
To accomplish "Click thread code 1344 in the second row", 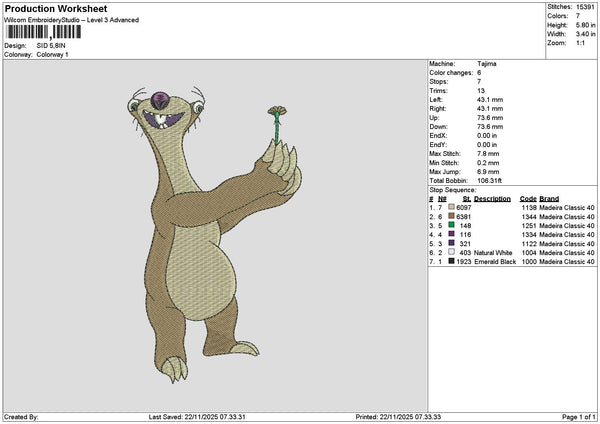I will (x=529, y=217).
